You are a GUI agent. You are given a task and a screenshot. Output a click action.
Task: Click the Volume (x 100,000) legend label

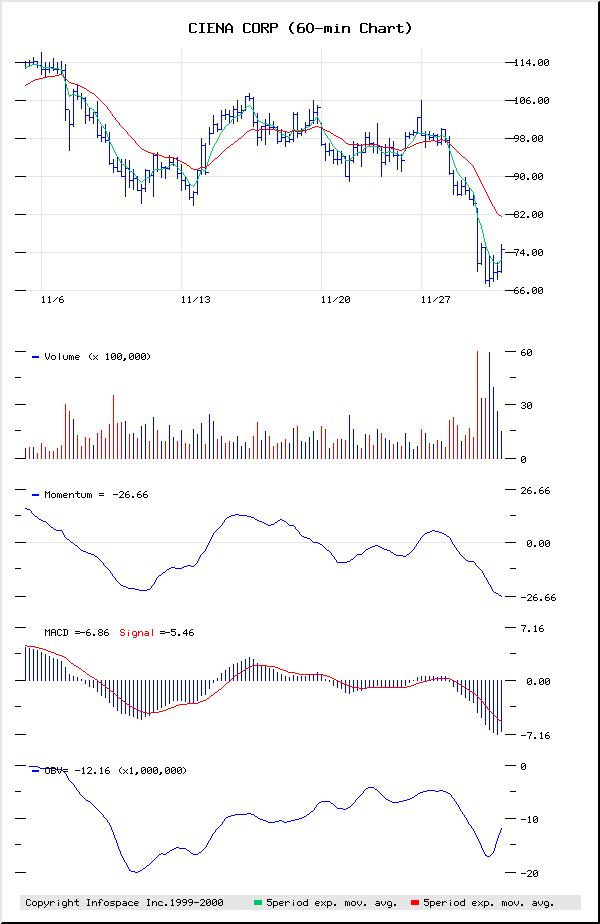[98, 357]
